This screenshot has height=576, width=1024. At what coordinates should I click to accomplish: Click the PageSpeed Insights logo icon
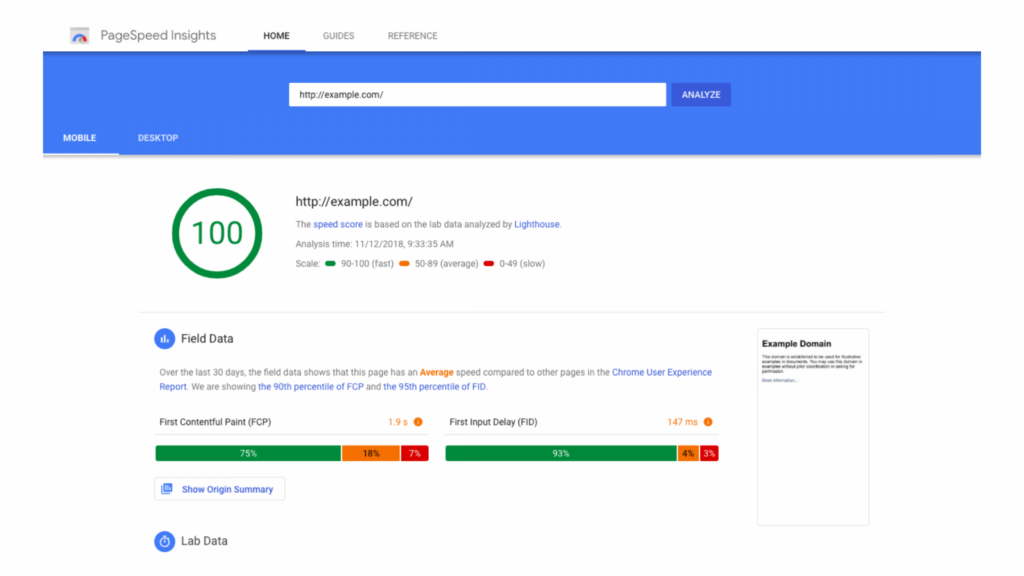tap(80, 36)
